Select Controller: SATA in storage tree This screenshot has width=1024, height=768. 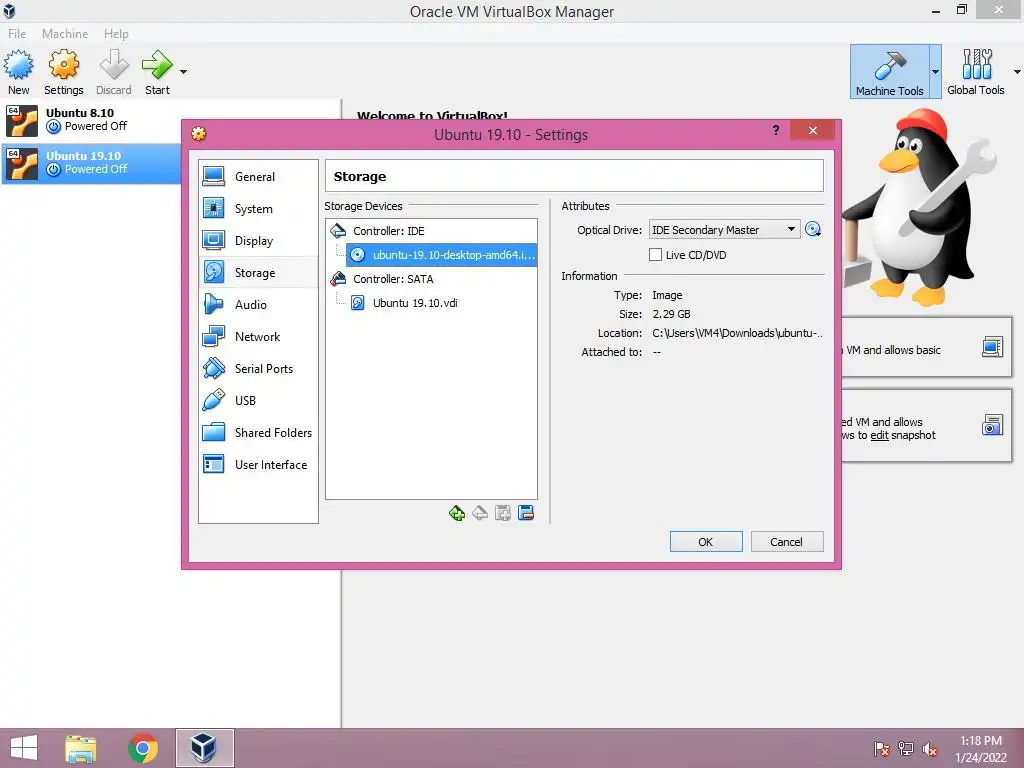[x=393, y=279]
